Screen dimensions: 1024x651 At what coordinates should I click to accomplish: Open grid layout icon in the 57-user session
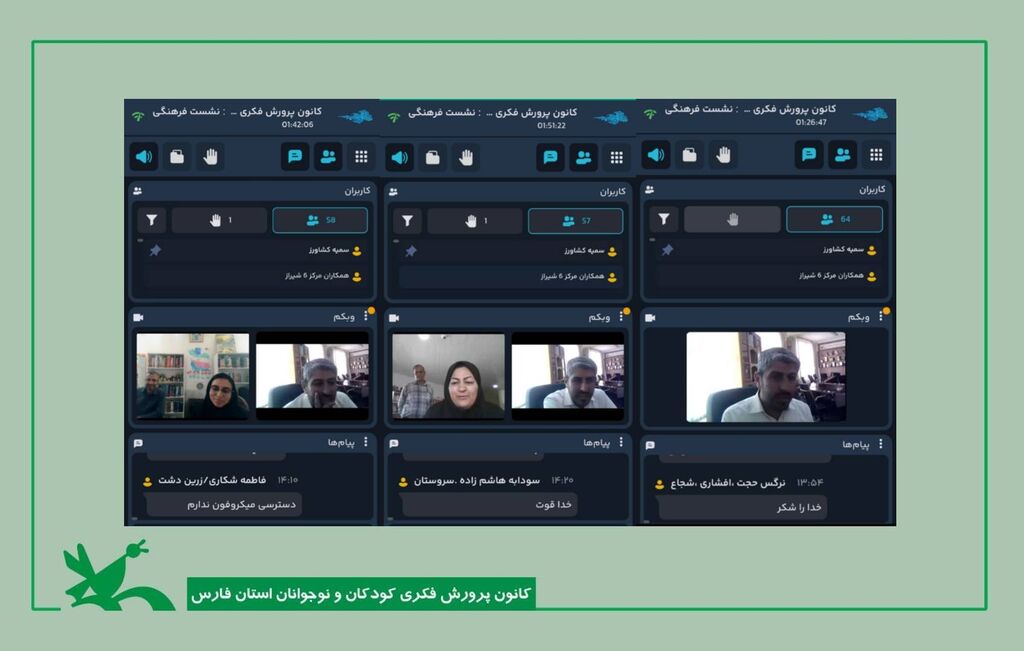click(x=616, y=158)
